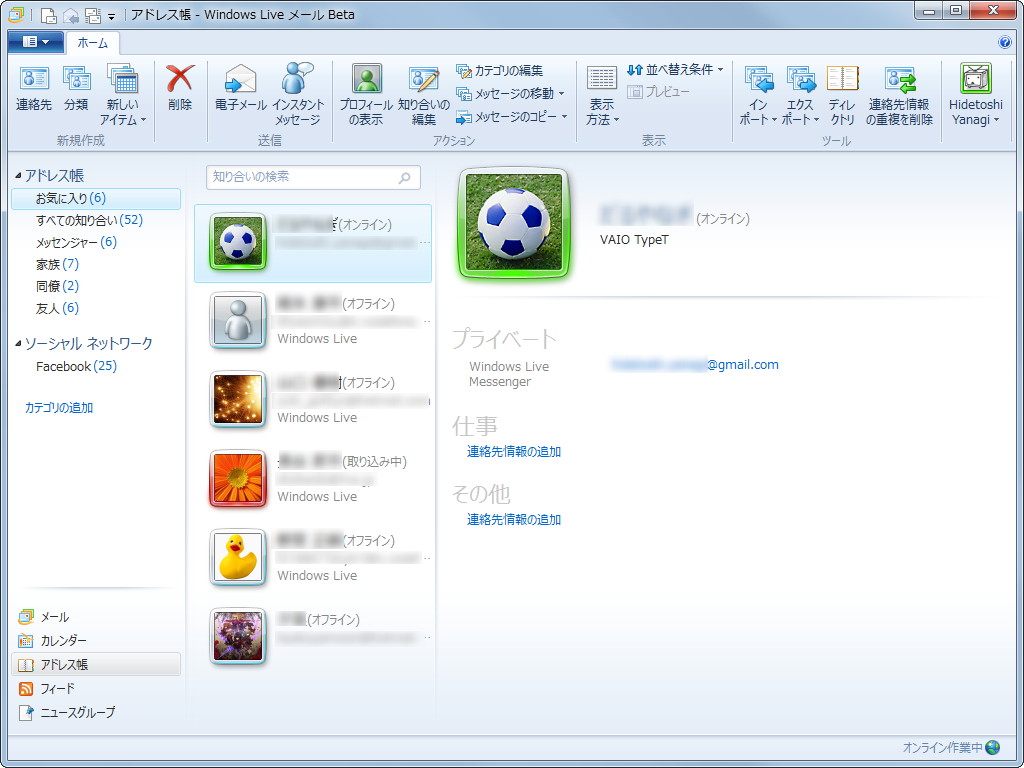Click the 分類 new category icon
The height and width of the screenshot is (768, 1024).
(76, 88)
